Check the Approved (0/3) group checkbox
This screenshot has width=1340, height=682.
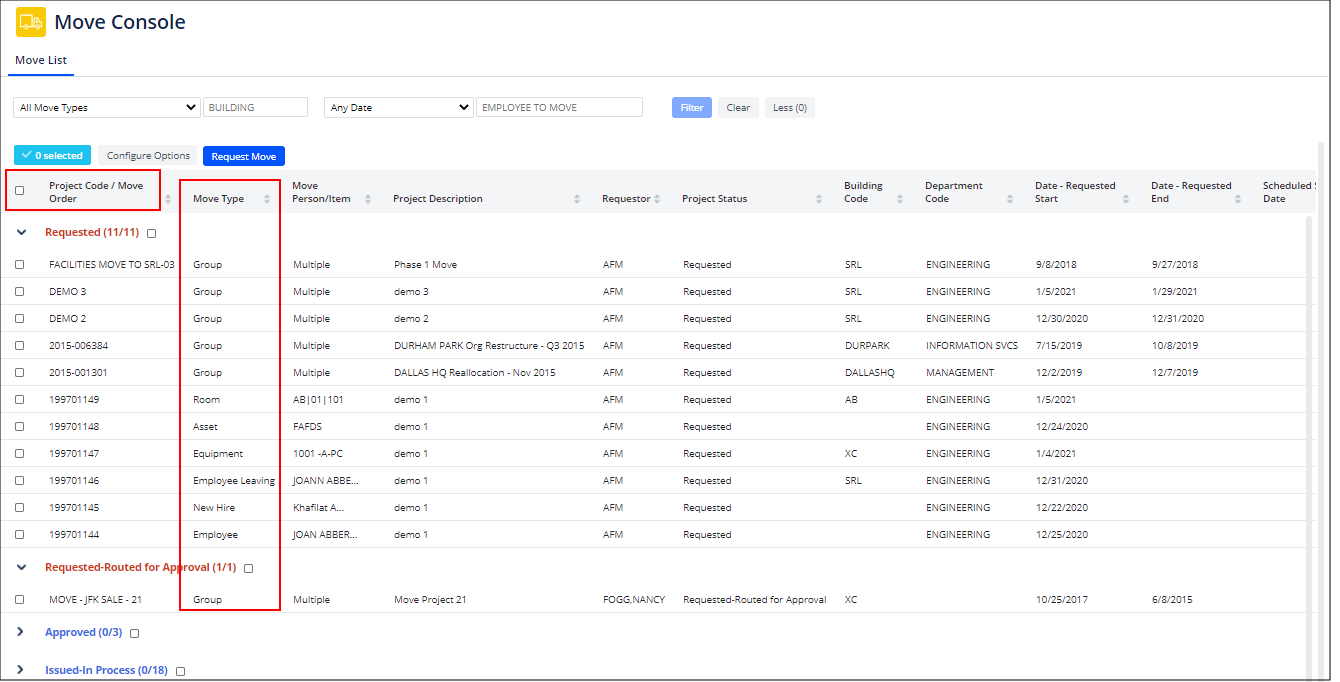134,633
